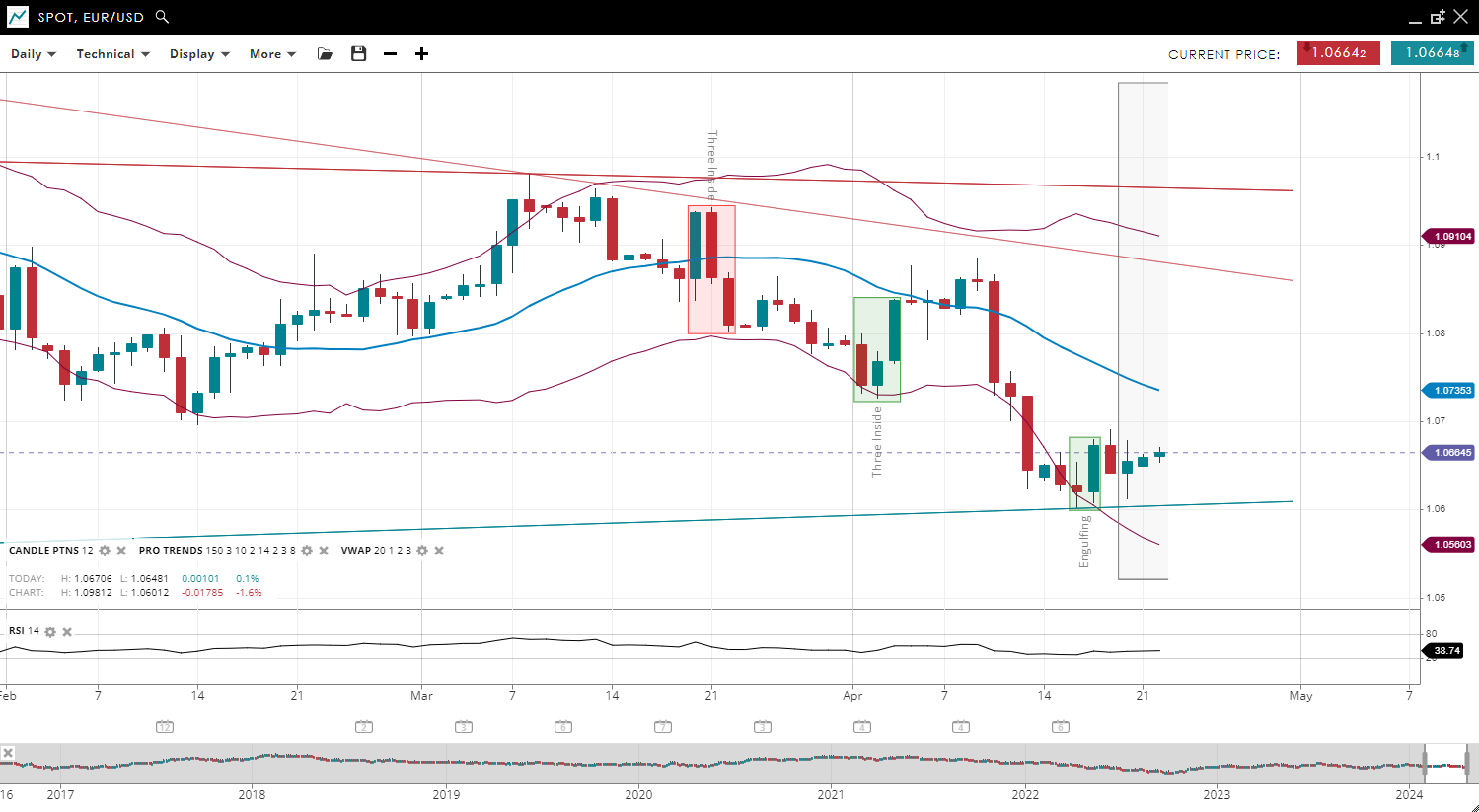
Task: Click the navigator range window handle
Action: pyautogui.click(x=1425, y=764)
